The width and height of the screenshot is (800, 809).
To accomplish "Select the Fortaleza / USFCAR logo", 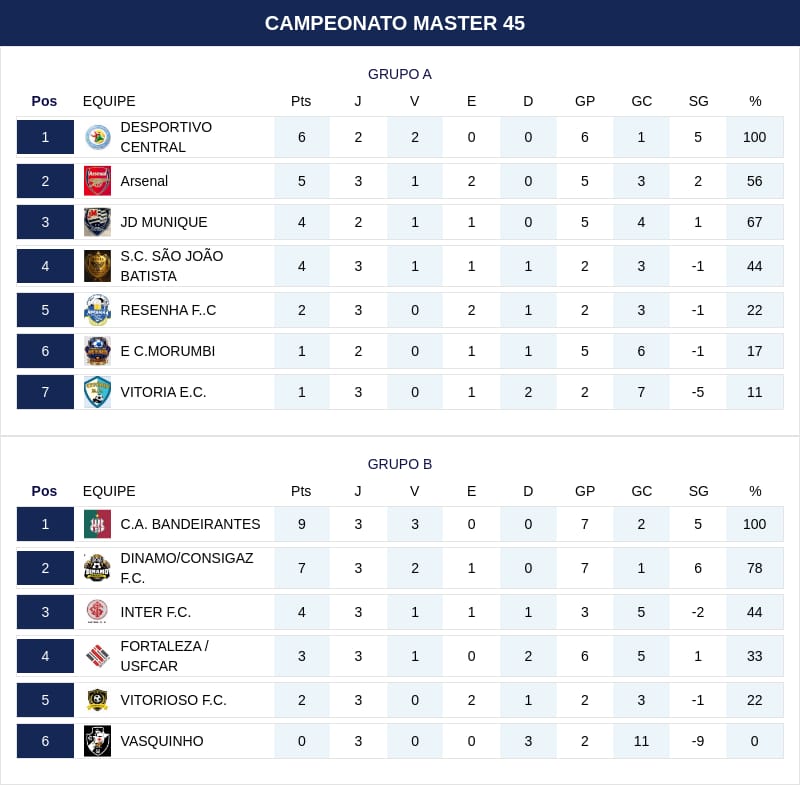I will (x=97, y=656).
